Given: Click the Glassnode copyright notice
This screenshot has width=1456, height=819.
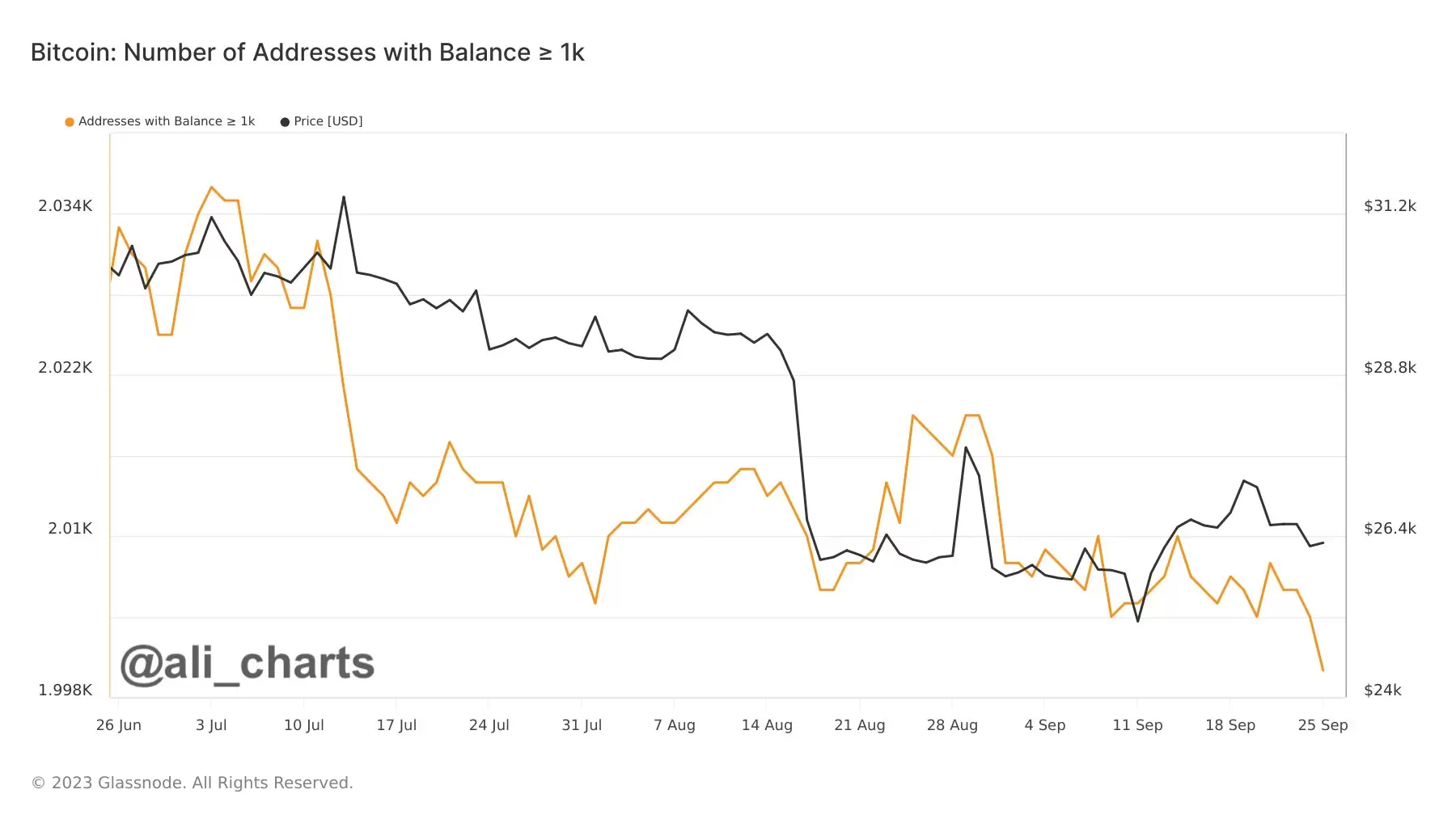Looking at the screenshot, I should point(192,783).
